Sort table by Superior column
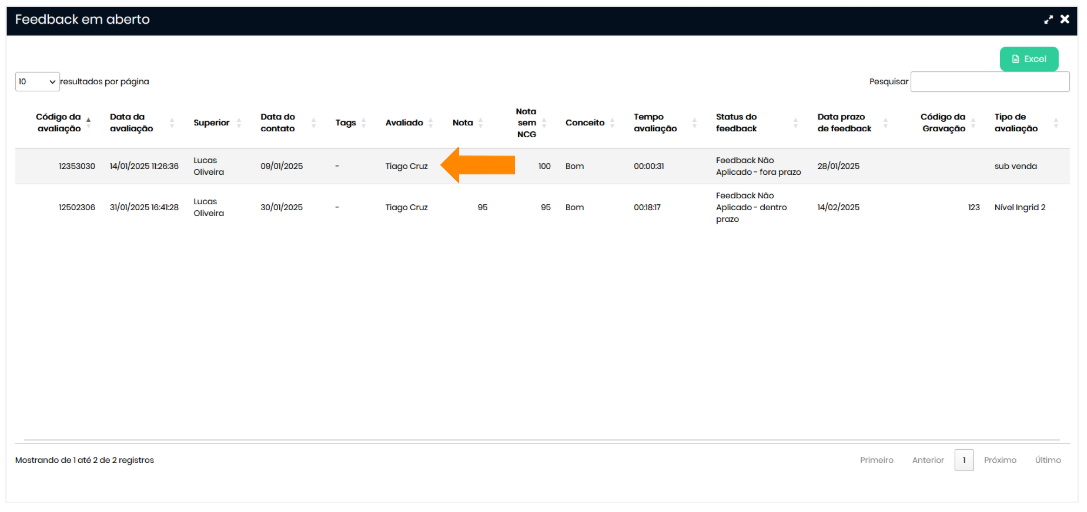 pos(212,123)
